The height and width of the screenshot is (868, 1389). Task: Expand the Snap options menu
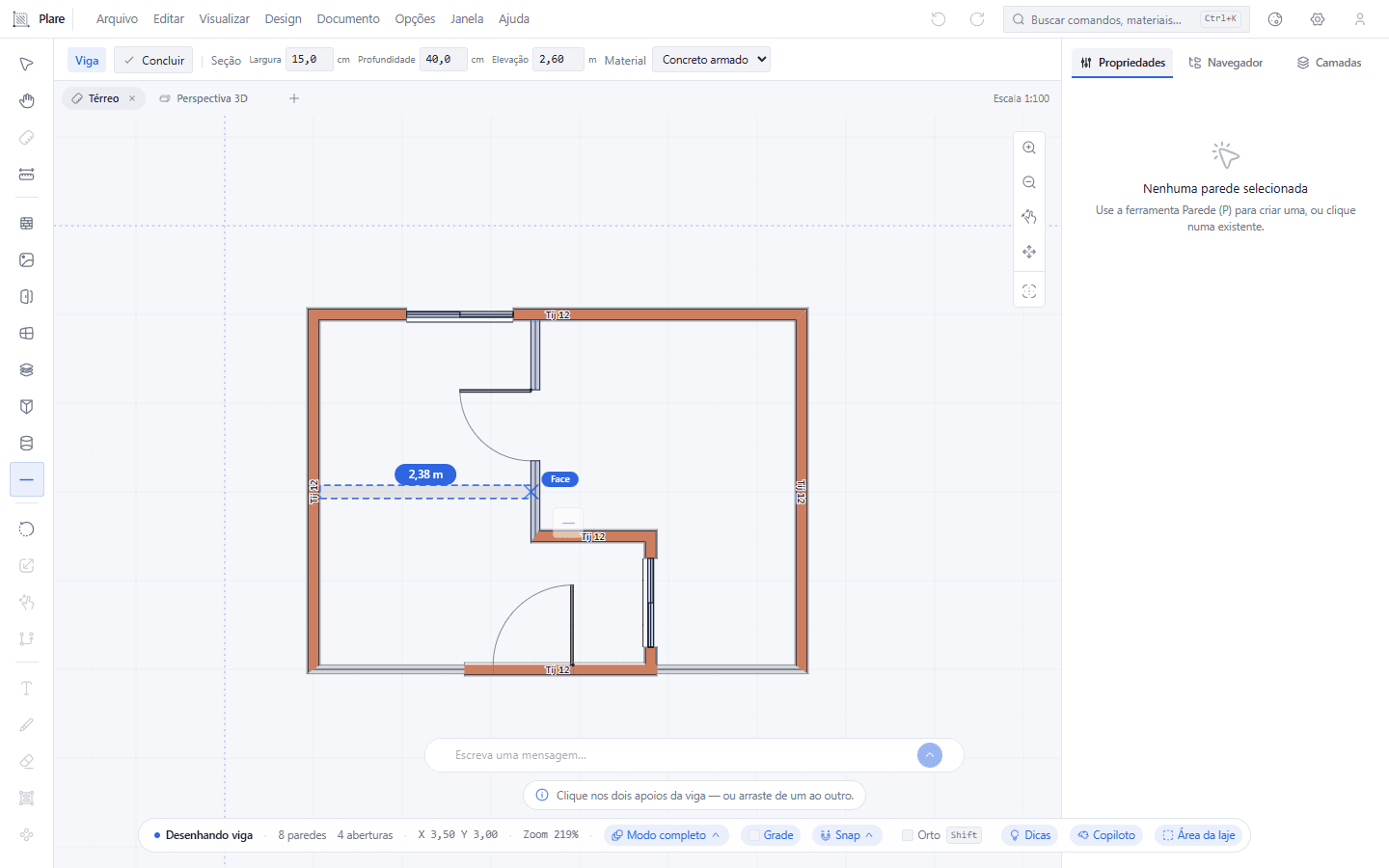point(847,835)
